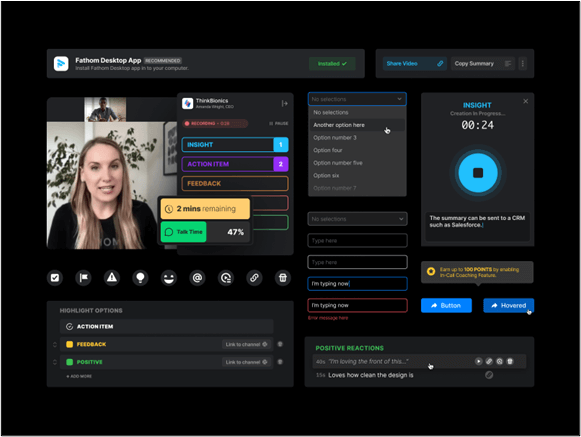Viewport: 581px width, 437px height.
Task: Click the INSIGHT highlight button
Action: coord(235,145)
